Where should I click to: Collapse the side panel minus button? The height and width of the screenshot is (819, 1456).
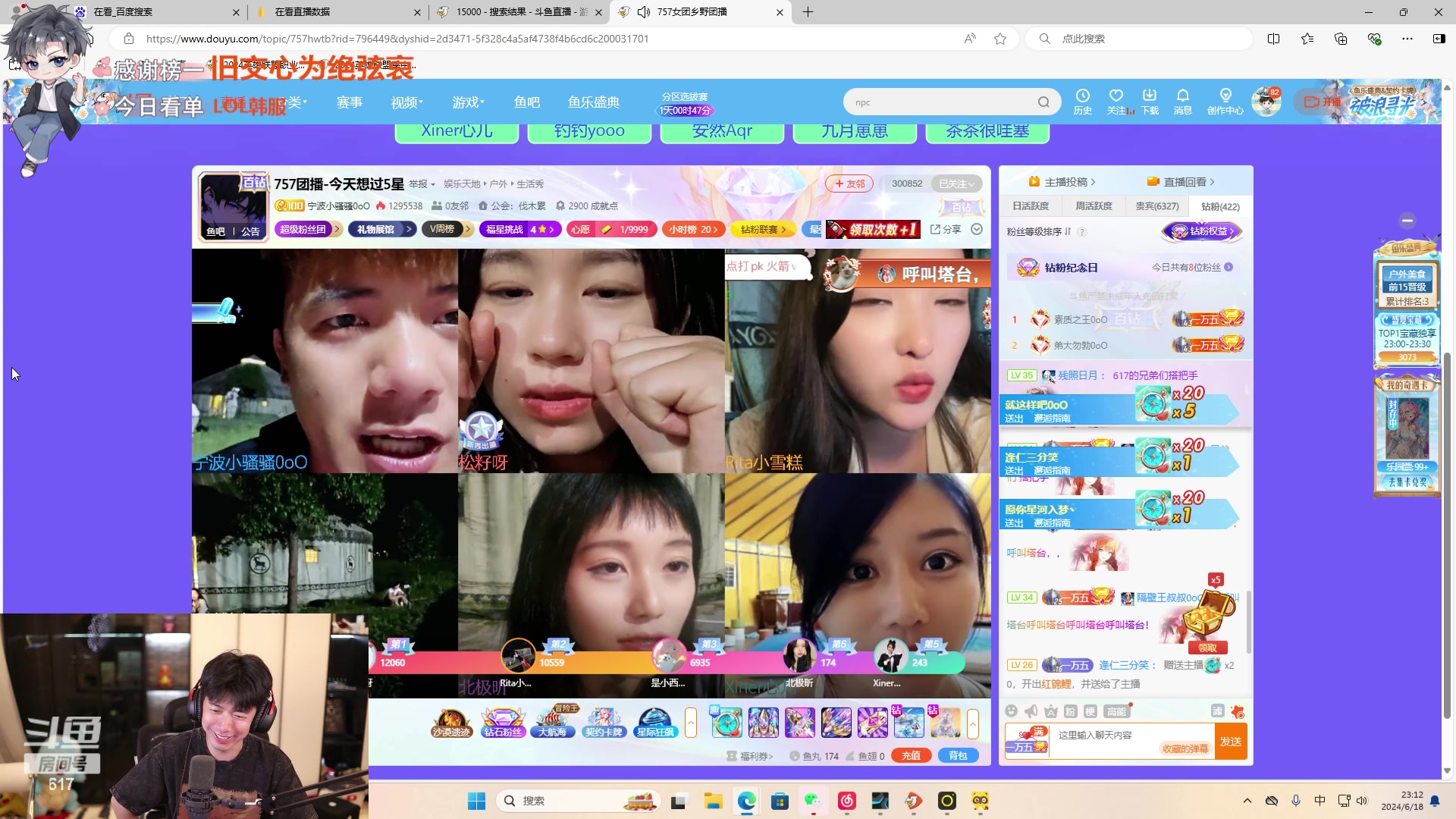[1407, 221]
